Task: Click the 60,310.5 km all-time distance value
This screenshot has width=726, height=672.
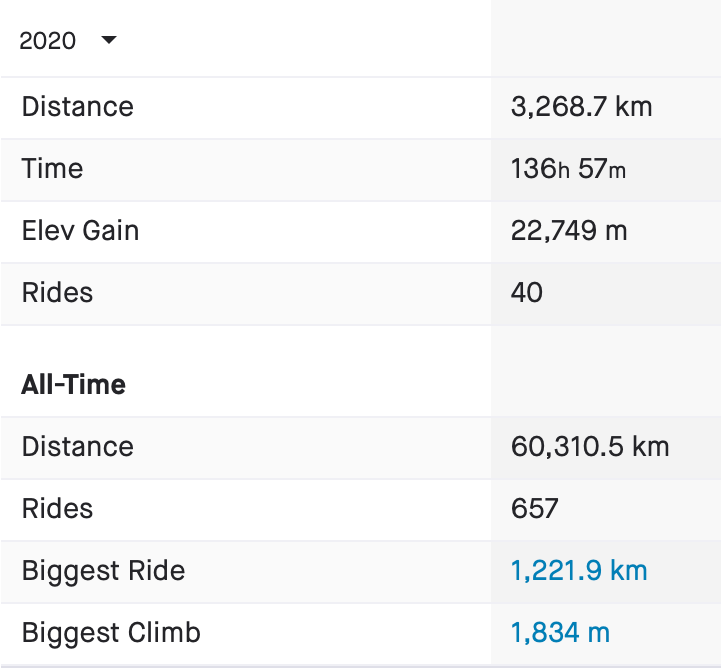Action: tap(590, 447)
